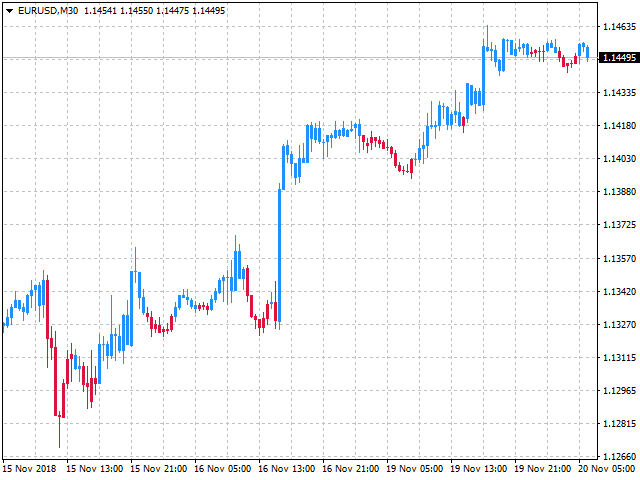This screenshot has height=480, width=640.
Task: Click the 1.14335 price axis label
Action: [619, 93]
